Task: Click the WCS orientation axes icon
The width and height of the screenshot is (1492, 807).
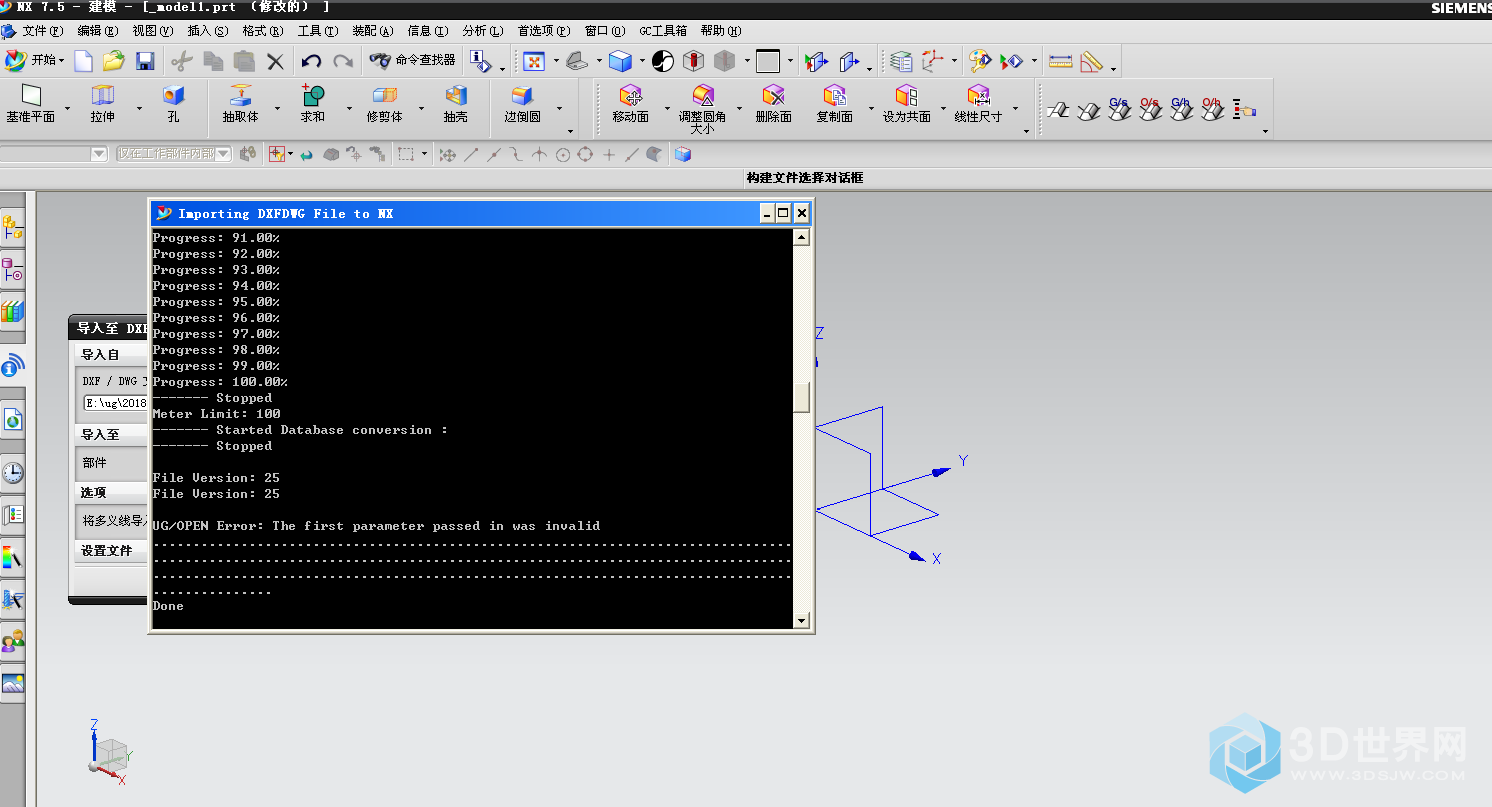Action: pyautogui.click(x=933, y=61)
